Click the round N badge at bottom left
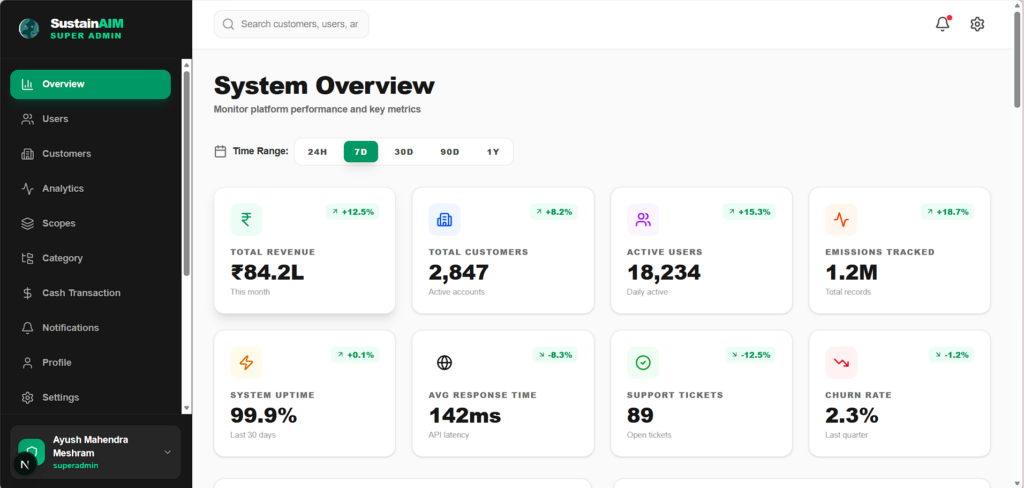Viewport: 1024px width, 488px height. [25, 464]
